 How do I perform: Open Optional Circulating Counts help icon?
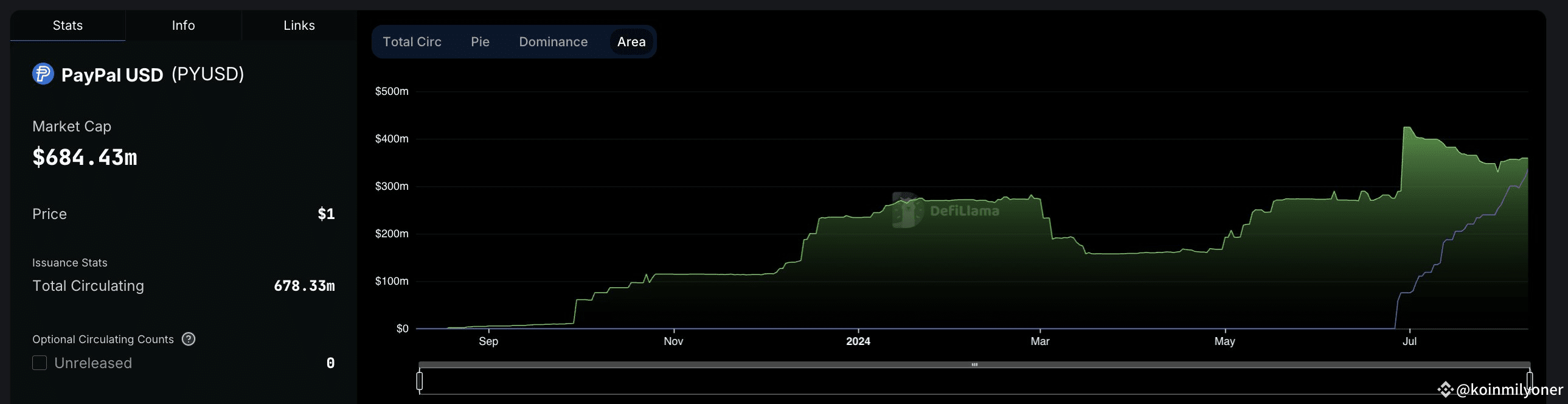coord(189,340)
